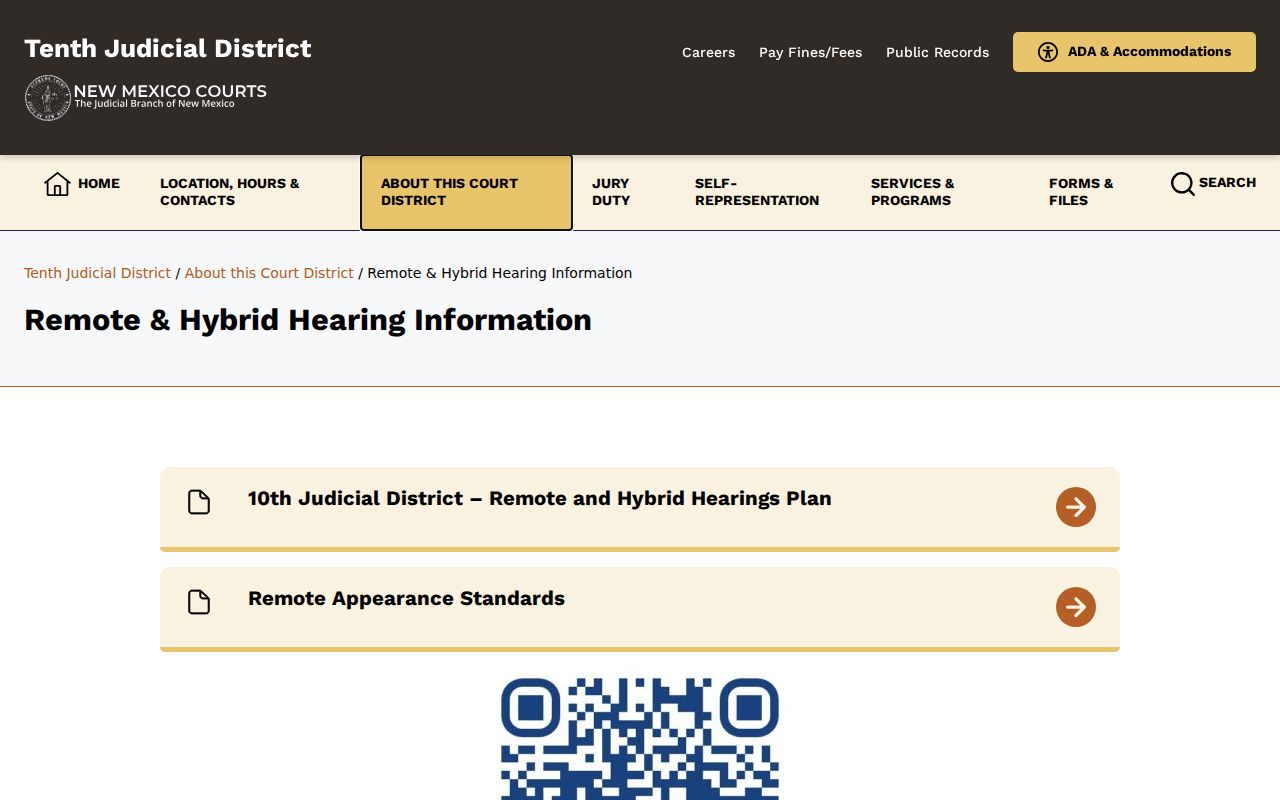Open the About This Court District menu
Screen dimensions: 1280x800
coord(466,192)
